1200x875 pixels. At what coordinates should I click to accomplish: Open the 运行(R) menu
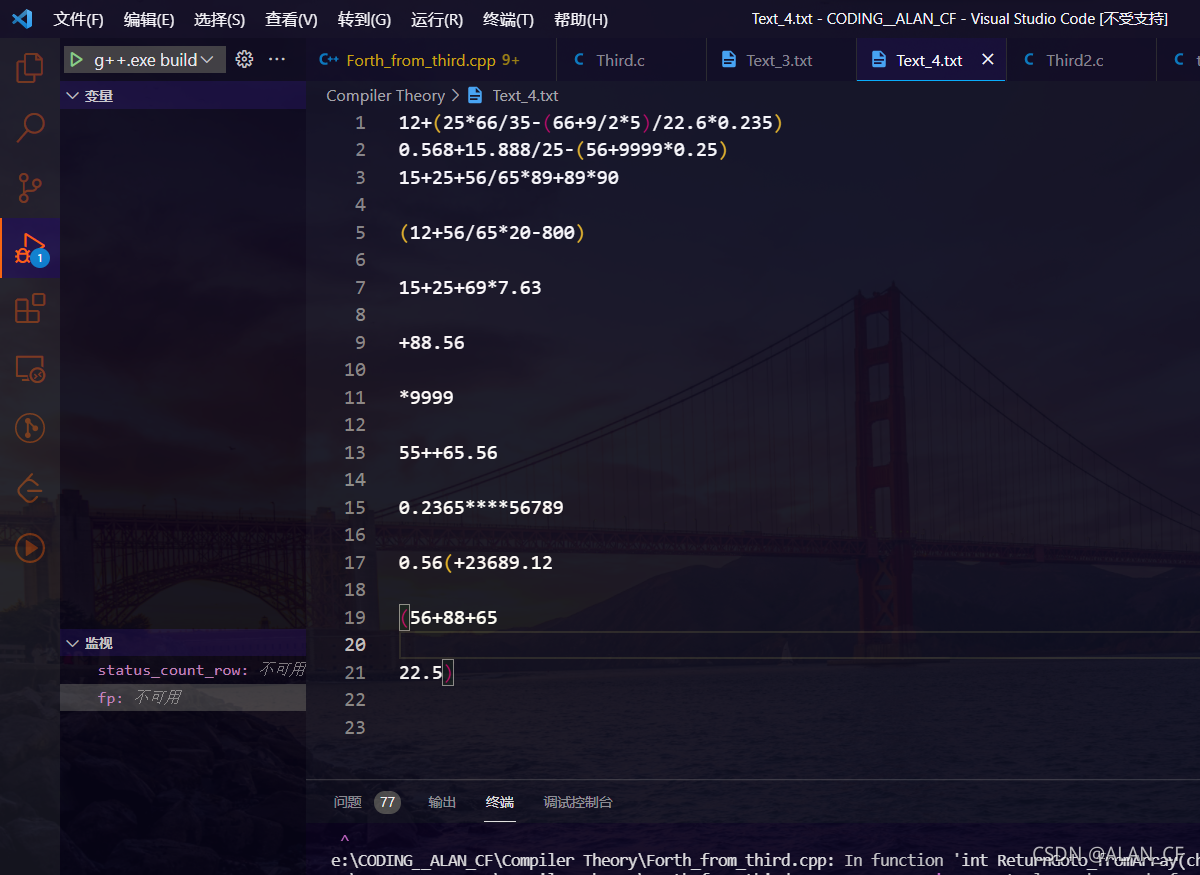tap(437, 20)
